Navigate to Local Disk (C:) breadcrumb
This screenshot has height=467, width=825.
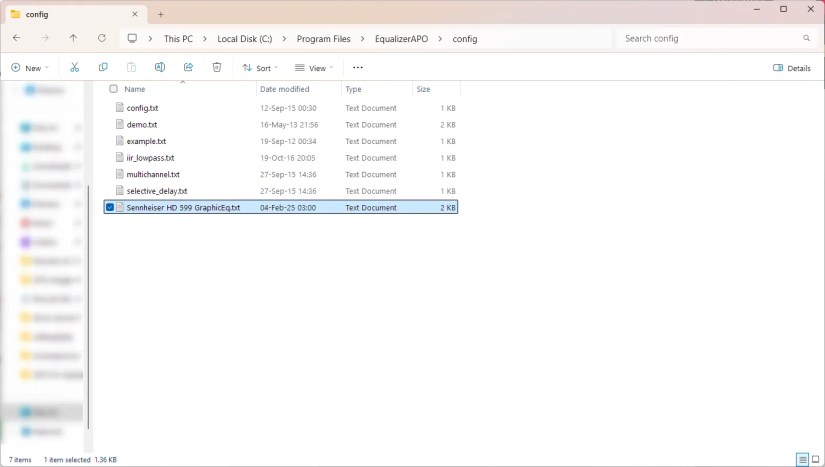pyautogui.click(x=245, y=38)
